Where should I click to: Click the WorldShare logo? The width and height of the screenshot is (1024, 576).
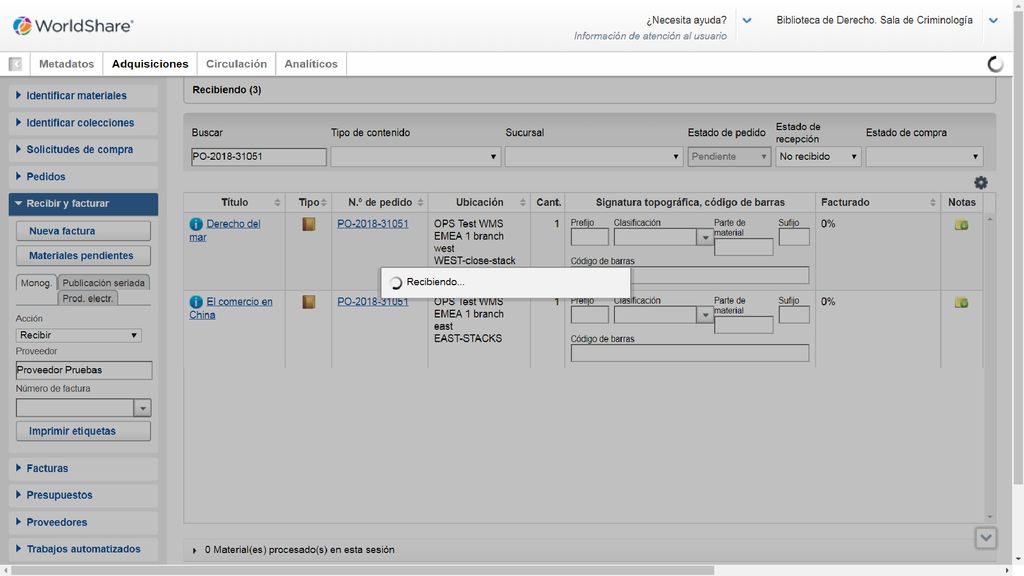73,25
